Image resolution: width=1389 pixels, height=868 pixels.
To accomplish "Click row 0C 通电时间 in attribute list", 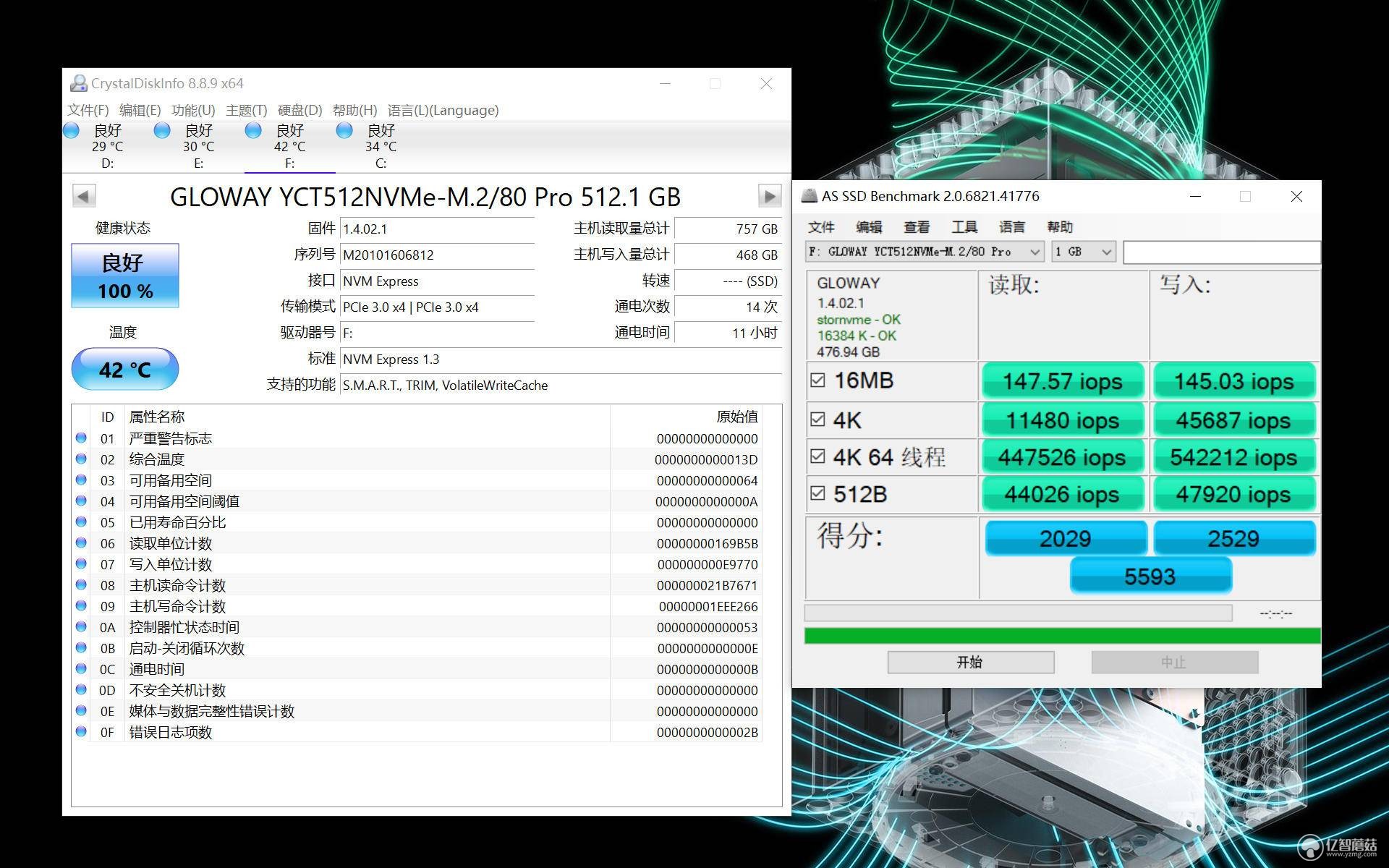I will coord(417,669).
